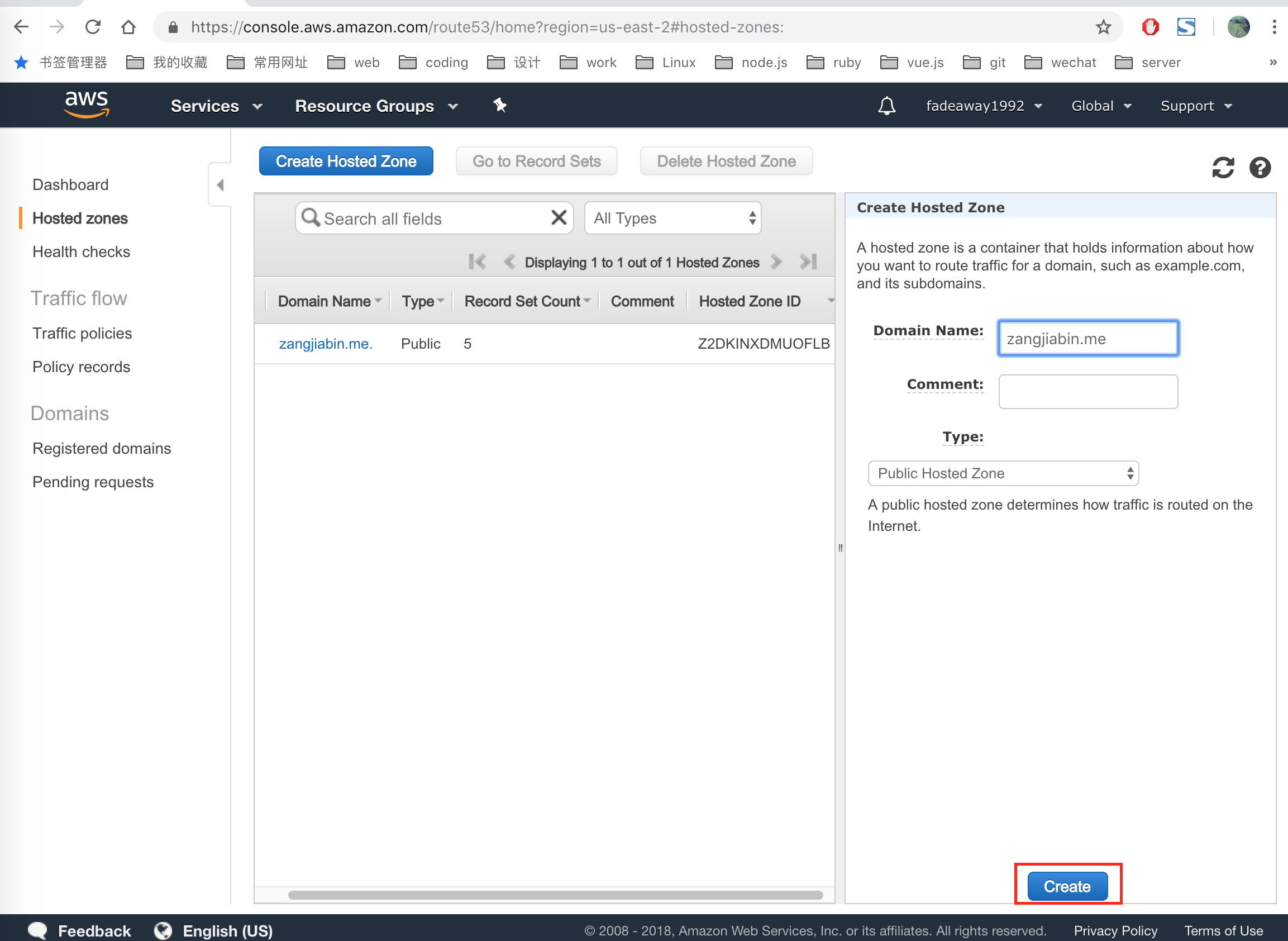Open the Global region dropdown
The height and width of the screenshot is (941, 1288).
pos(1100,106)
